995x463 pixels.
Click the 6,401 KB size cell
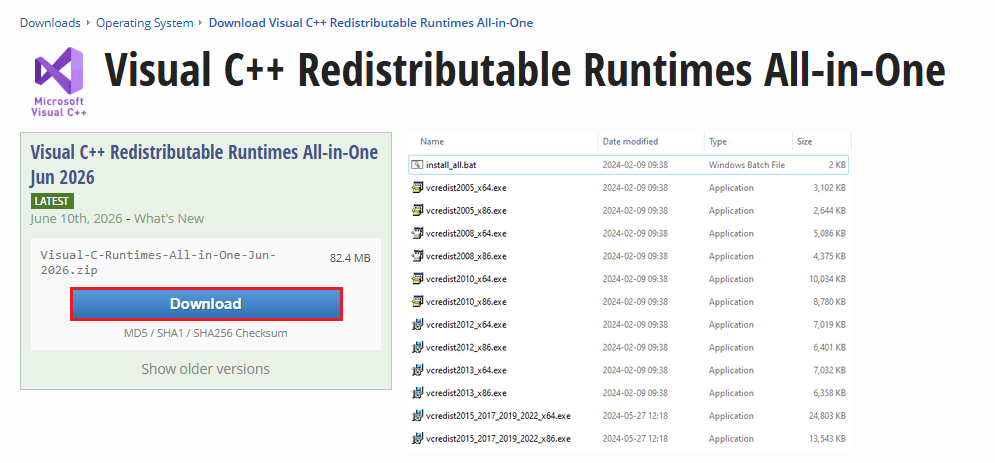829,348
